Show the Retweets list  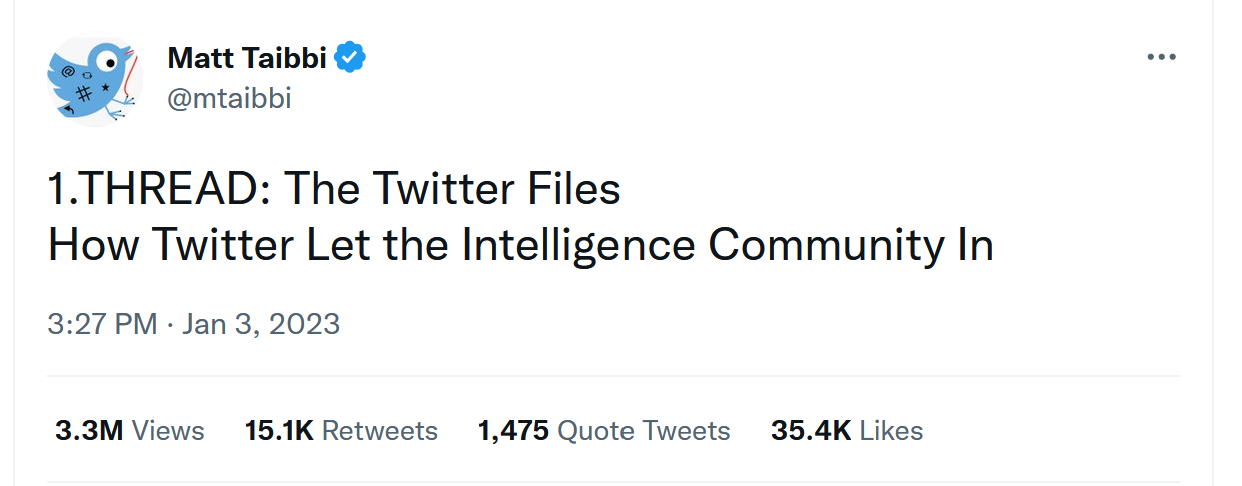coord(380,431)
